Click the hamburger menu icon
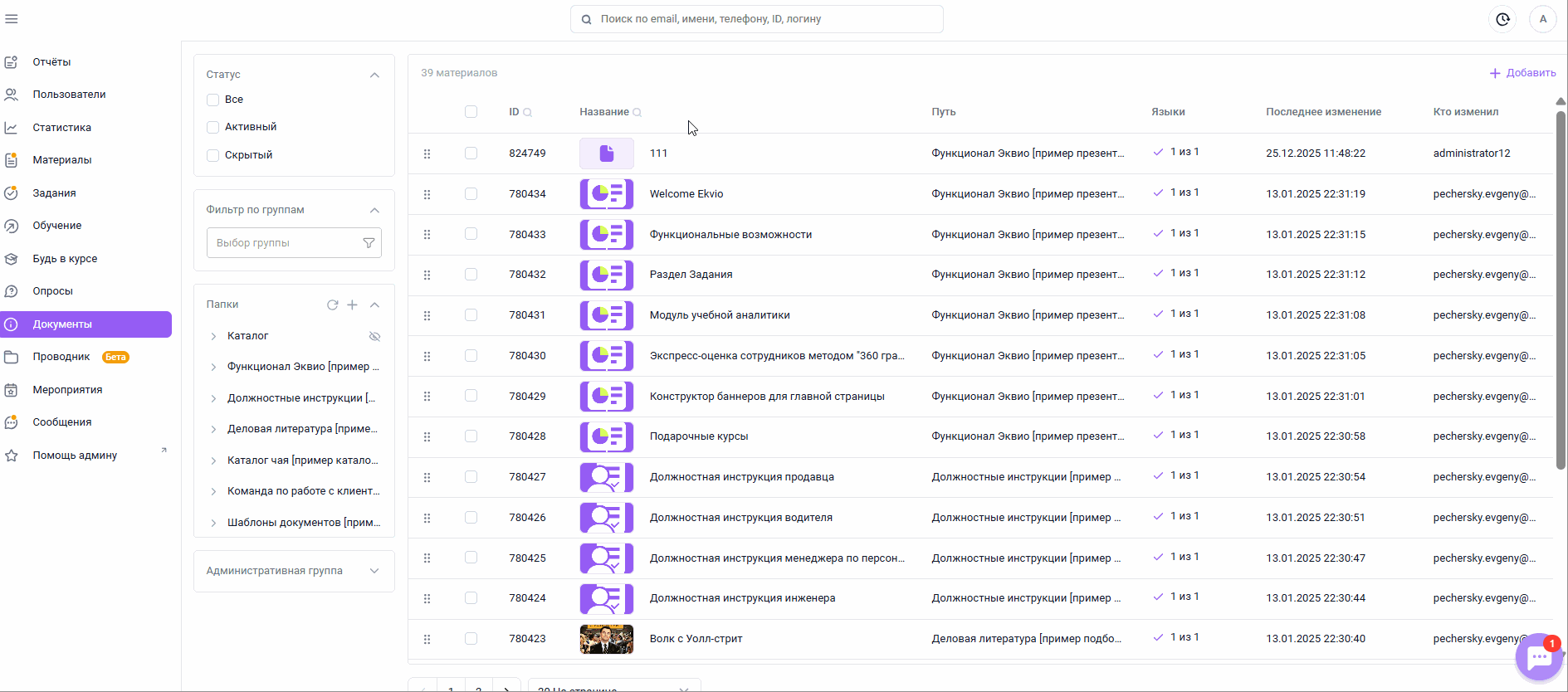 point(12,19)
